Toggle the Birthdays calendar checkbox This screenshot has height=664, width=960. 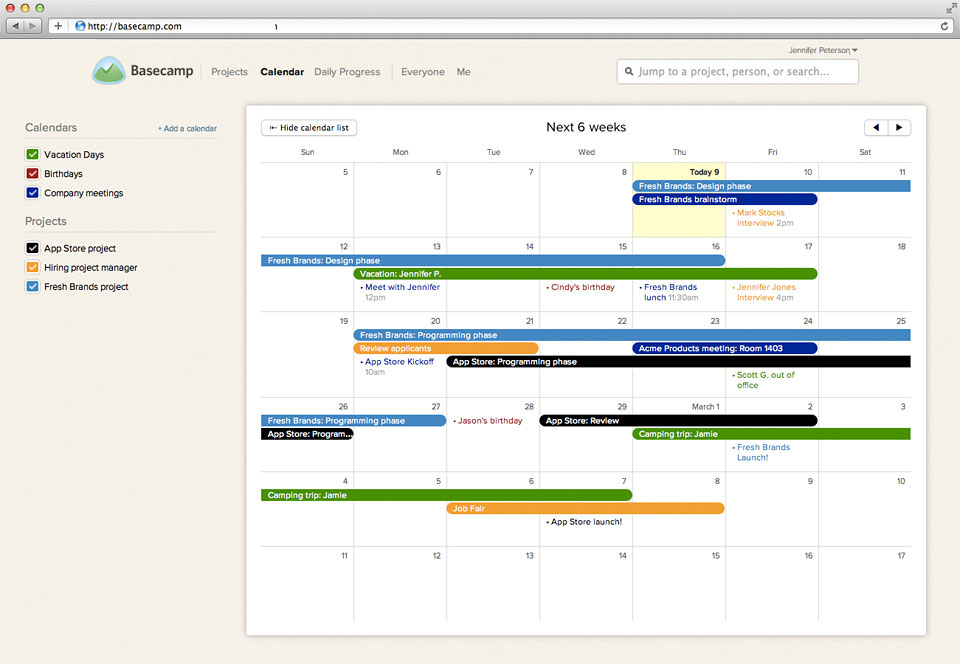coord(32,174)
